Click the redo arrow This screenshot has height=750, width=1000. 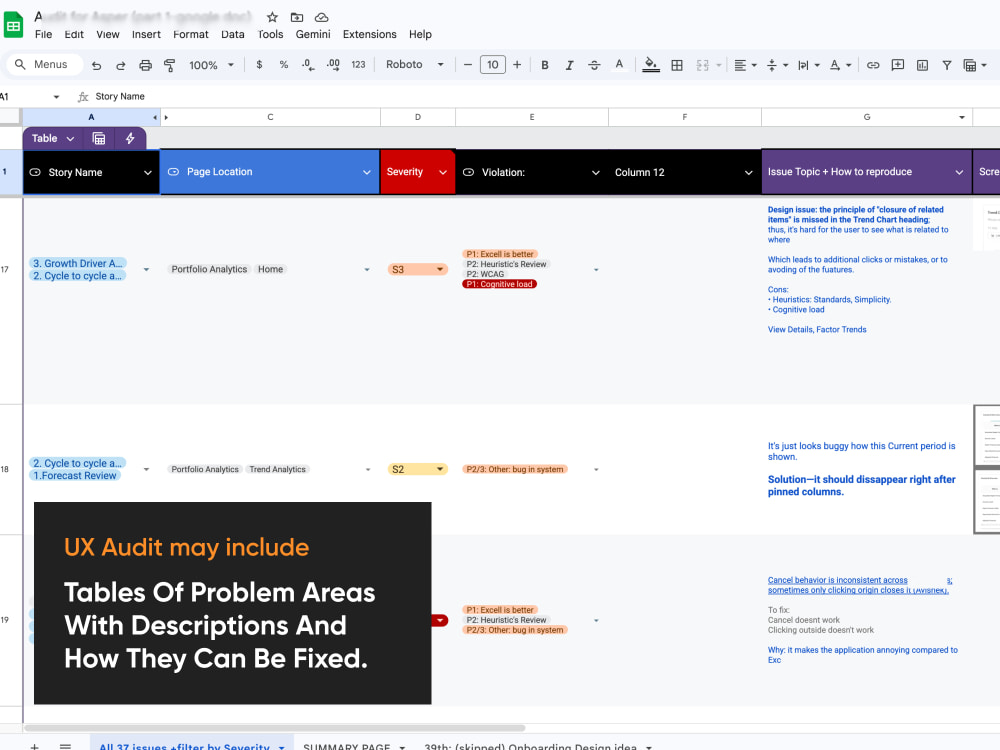tap(121, 65)
